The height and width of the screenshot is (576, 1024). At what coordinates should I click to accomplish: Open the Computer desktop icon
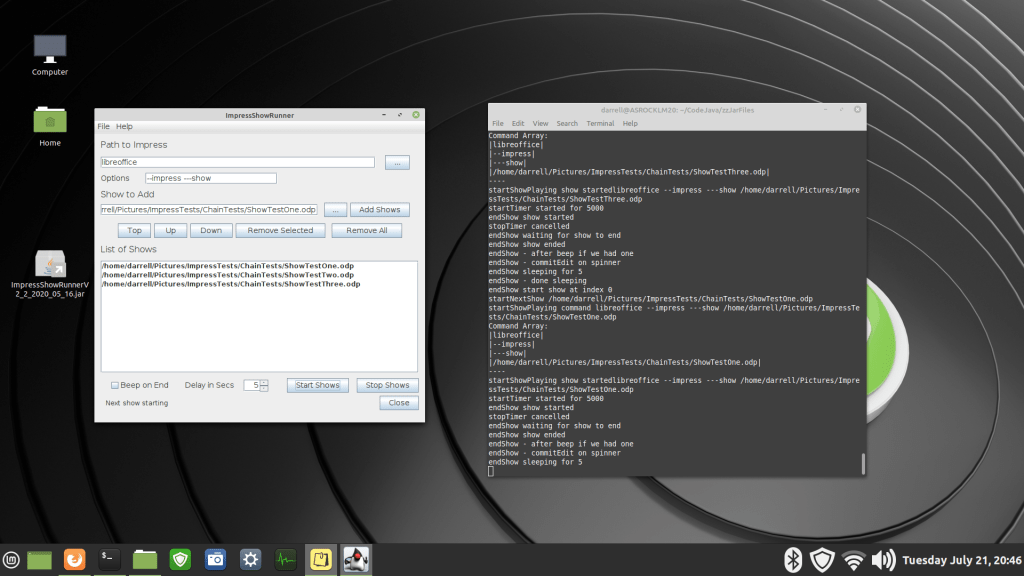click(50, 48)
